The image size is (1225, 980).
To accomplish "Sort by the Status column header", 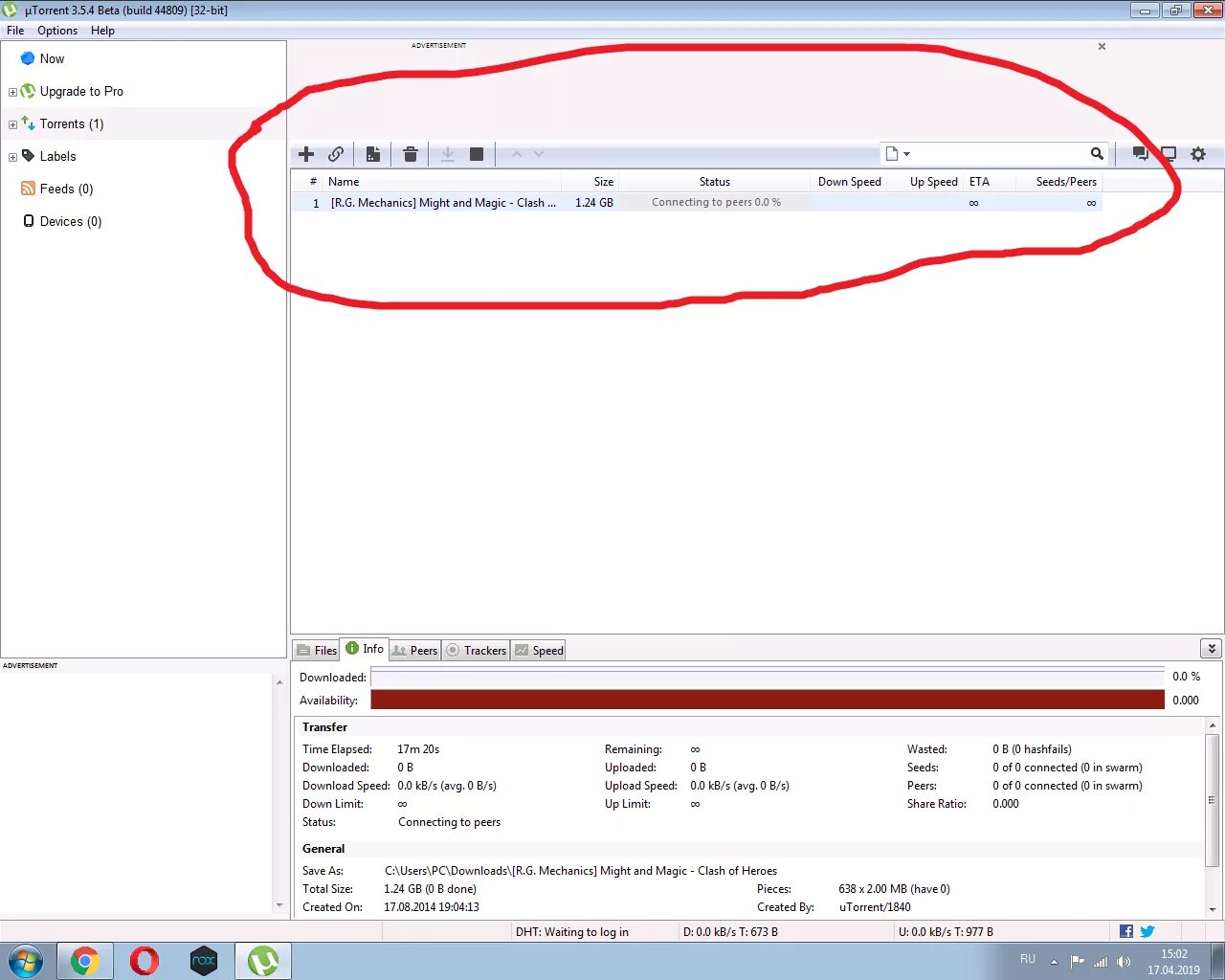I will (714, 181).
